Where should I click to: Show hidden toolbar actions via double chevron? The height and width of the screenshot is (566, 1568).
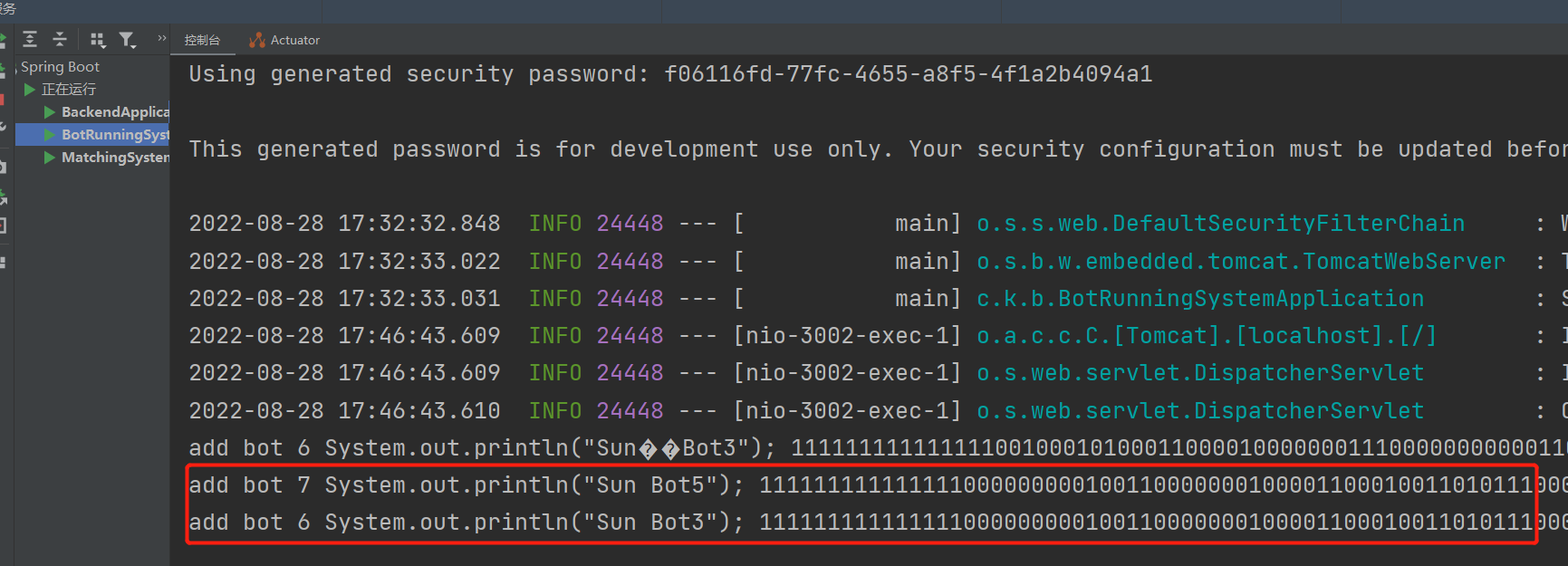coord(162,38)
